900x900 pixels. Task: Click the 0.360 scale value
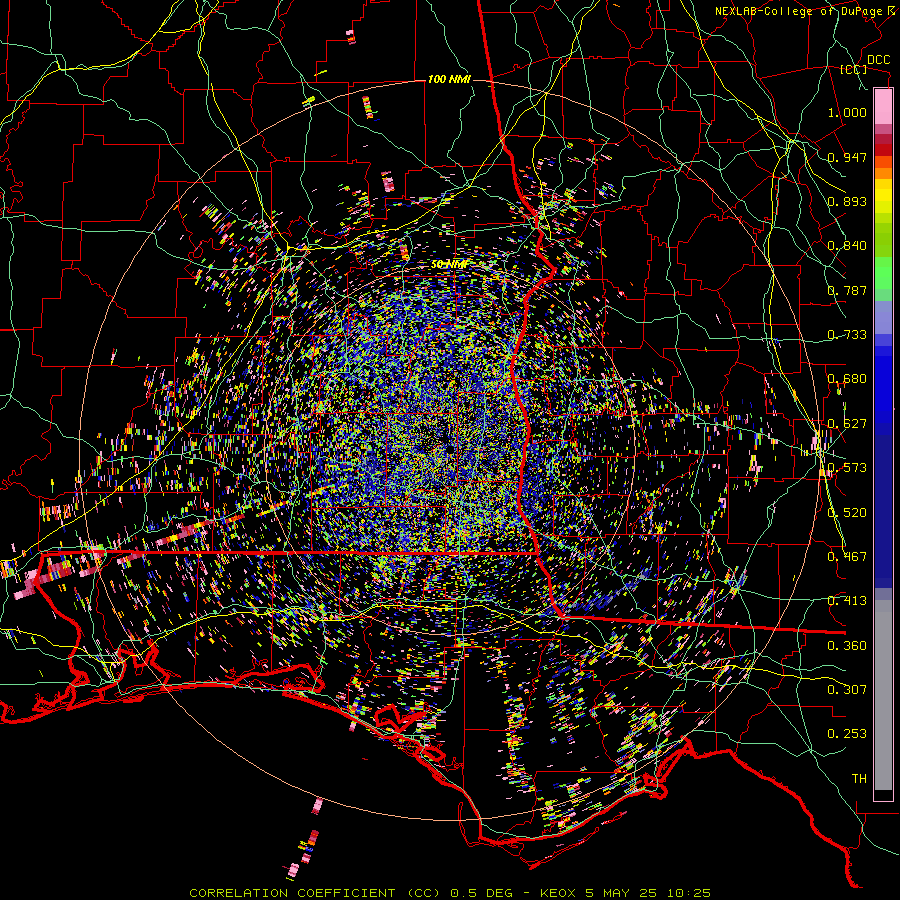point(847,646)
